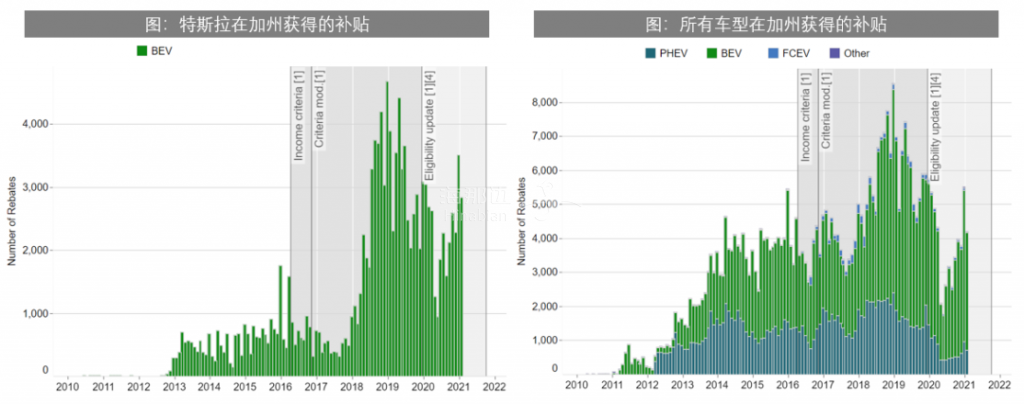The width and height of the screenshot is (1024, 404).
Task: Click the green BEV swatch in Tesla chart legend
Action: coord(142,51)
